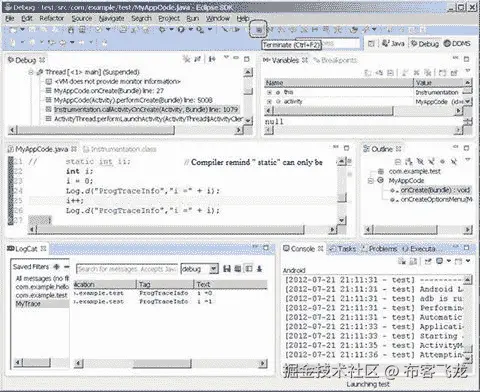The height and width of the screenshot is (392, 480).
Task: Open the Window menu
Action: click(218, 19)
